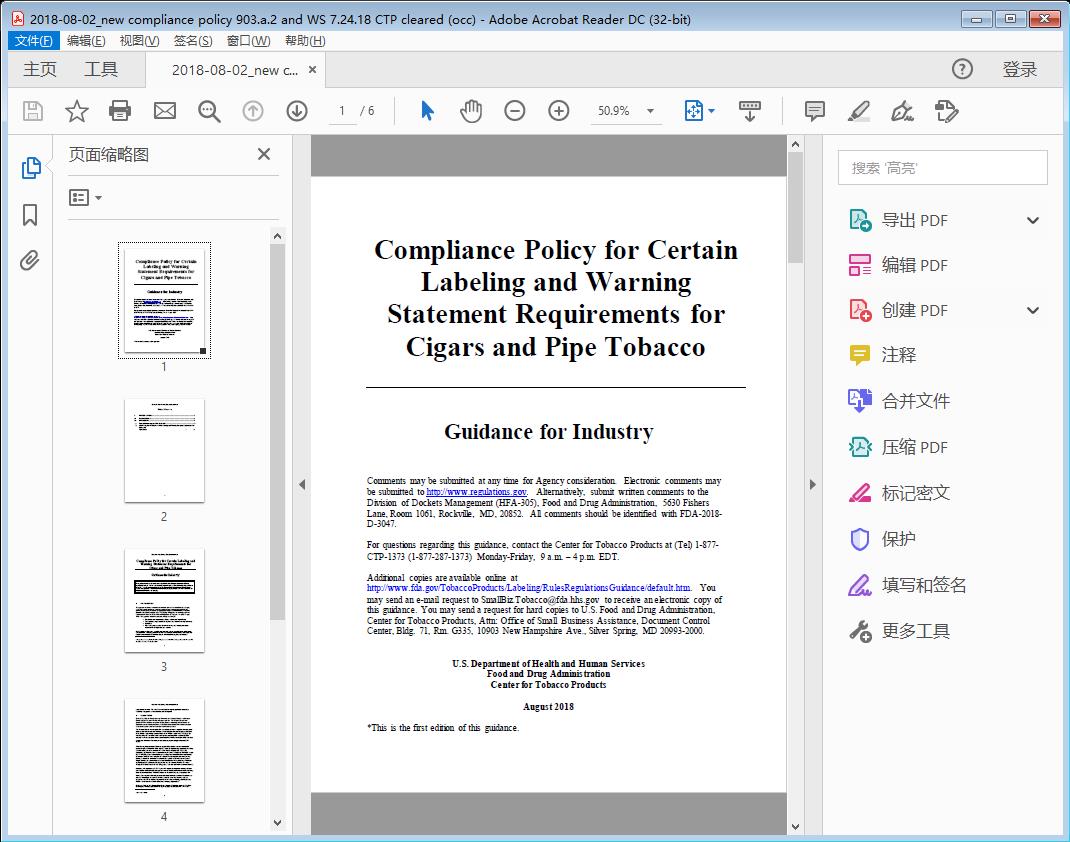Toggle the page thumbnails panel

coord(30,168)
